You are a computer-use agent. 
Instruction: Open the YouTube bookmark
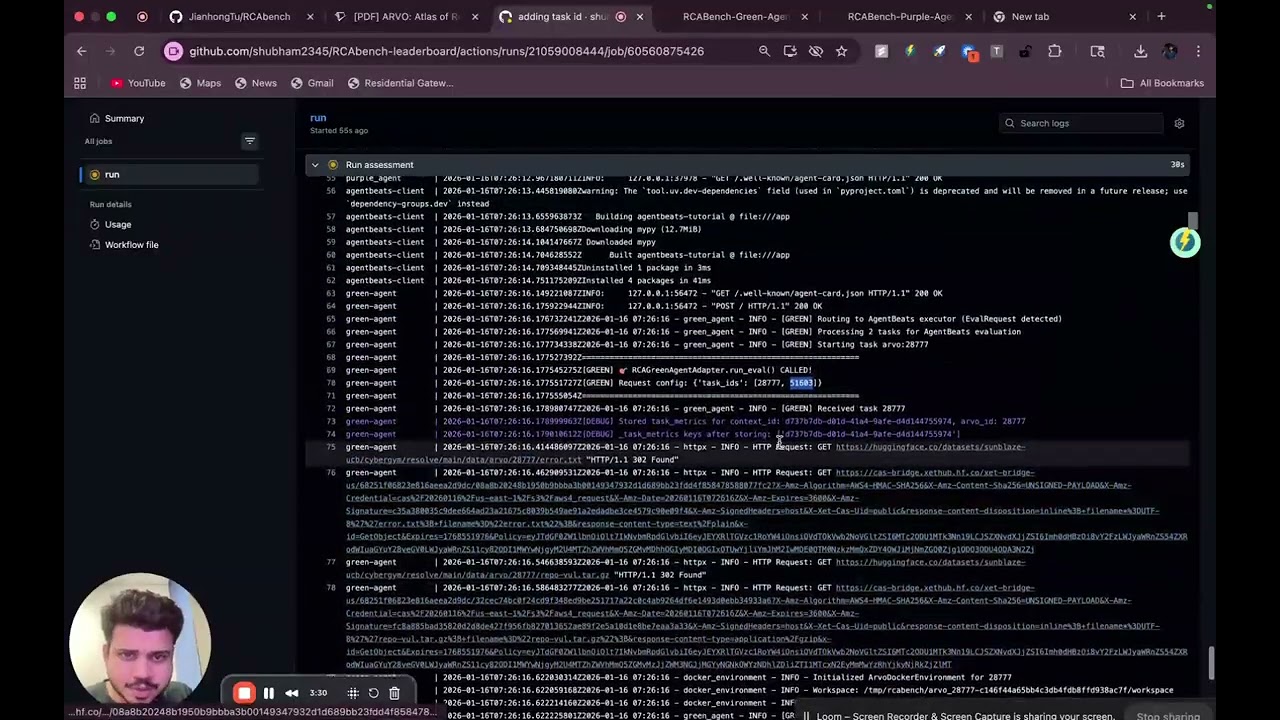138,83
